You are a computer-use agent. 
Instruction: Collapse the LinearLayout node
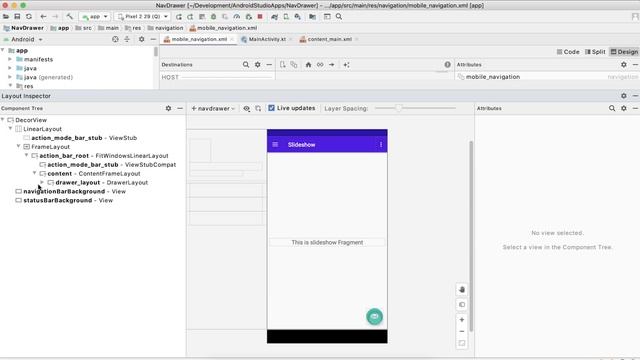tap(11, 129)
